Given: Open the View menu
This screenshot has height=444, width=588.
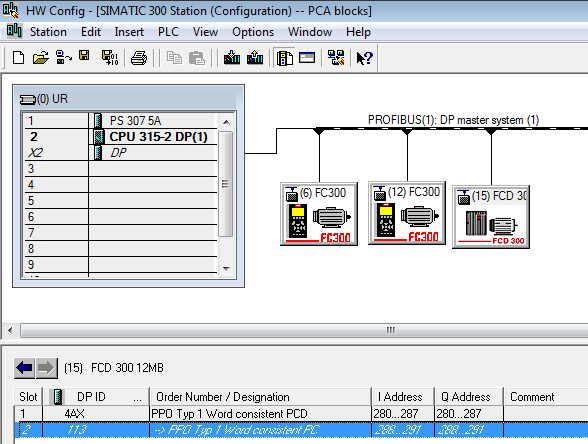Looking at the screenshot, I should [x=205, y=32].
